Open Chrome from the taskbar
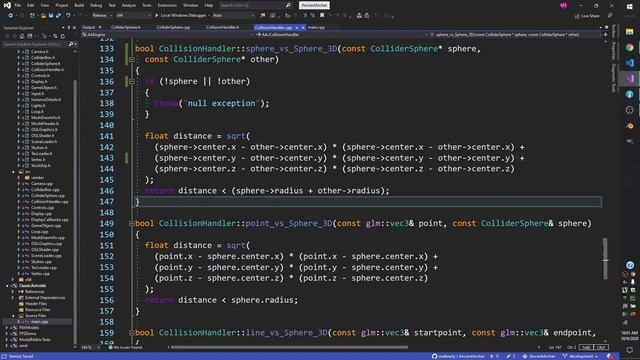Viewport: 640px width, 360px height. pos(629,47)
